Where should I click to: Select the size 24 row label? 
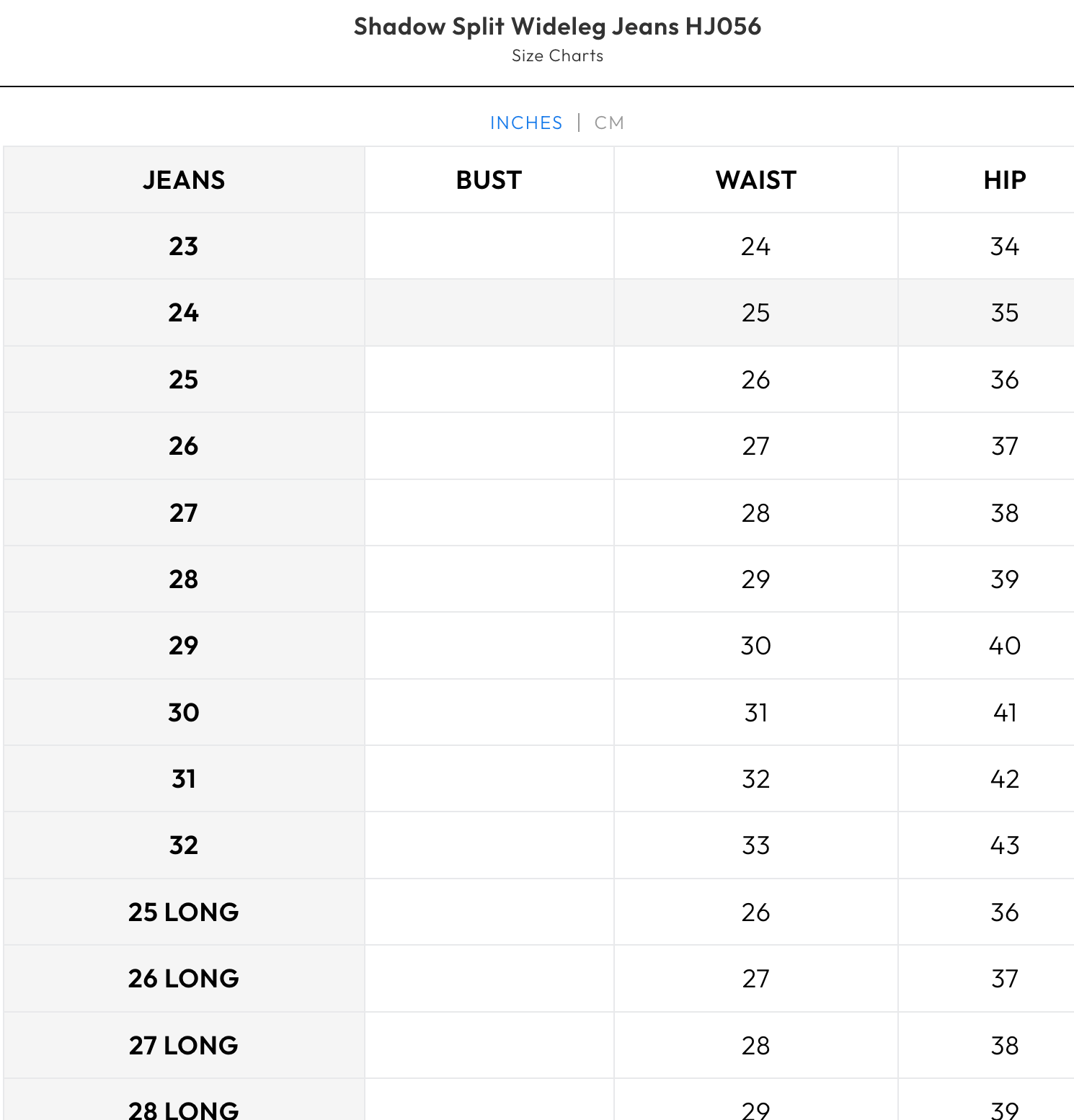[184, 313]
